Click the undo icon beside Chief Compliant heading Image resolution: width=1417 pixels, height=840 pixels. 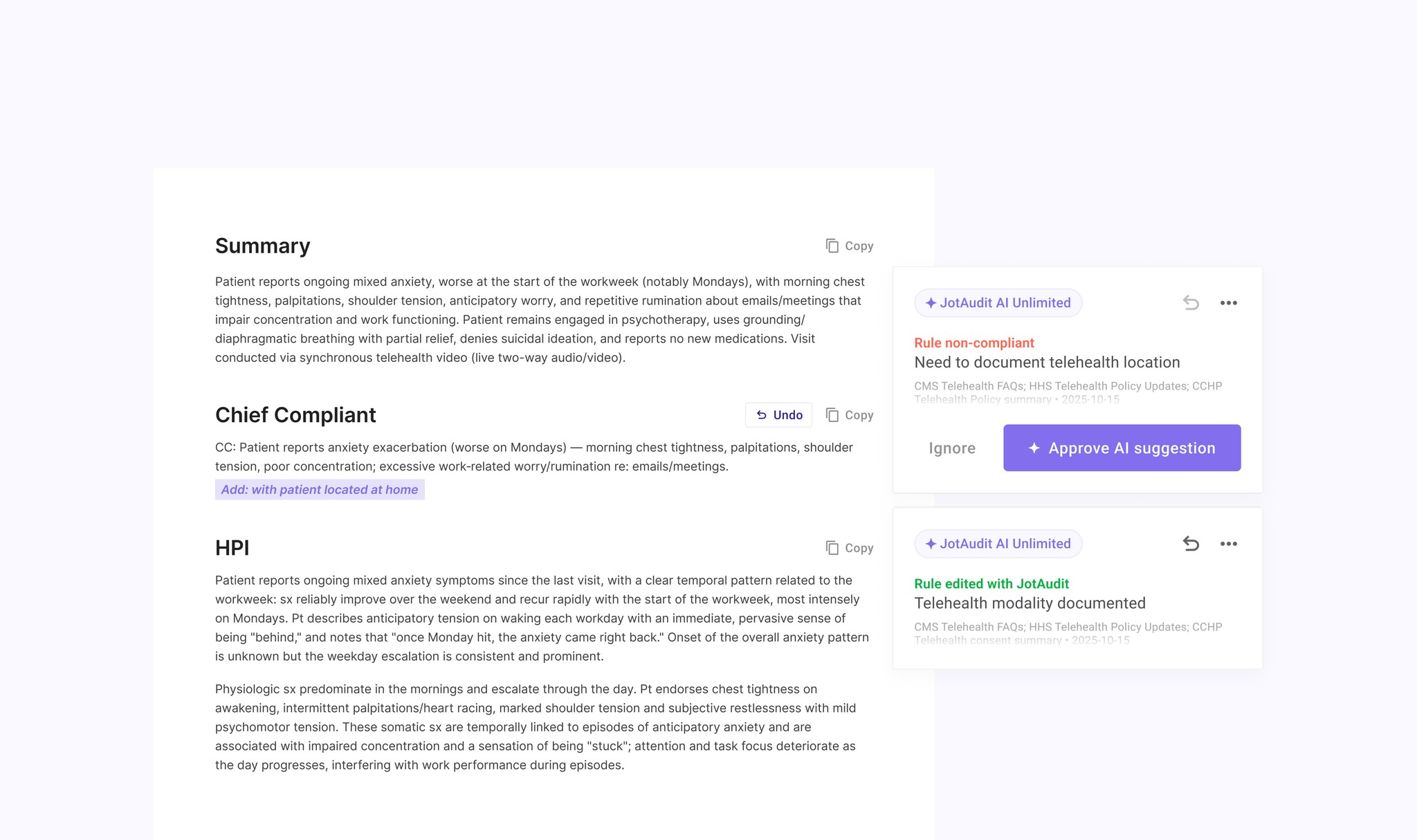pos(761,414)
